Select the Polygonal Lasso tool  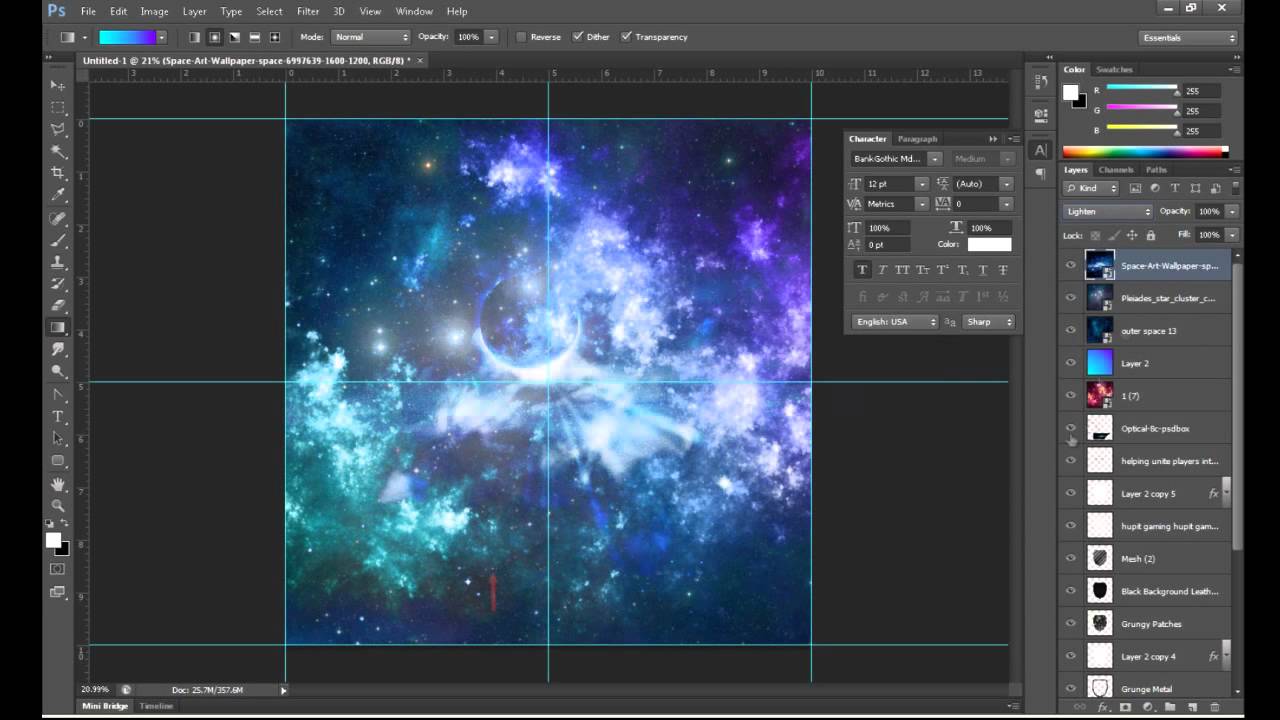(58, 130)
